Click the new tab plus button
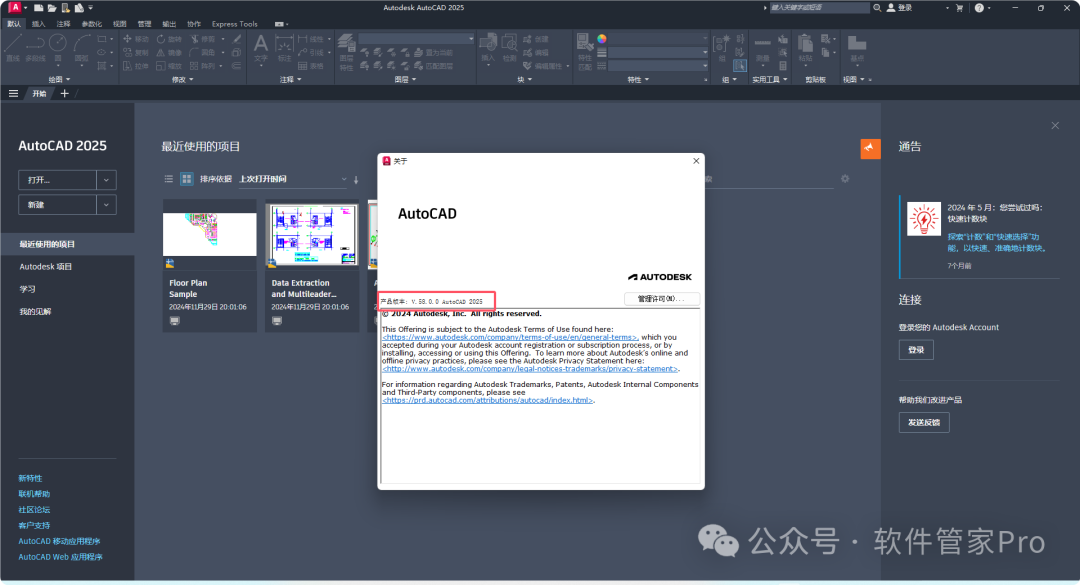This screenshot has height=585, width=1080. (64, 94)
